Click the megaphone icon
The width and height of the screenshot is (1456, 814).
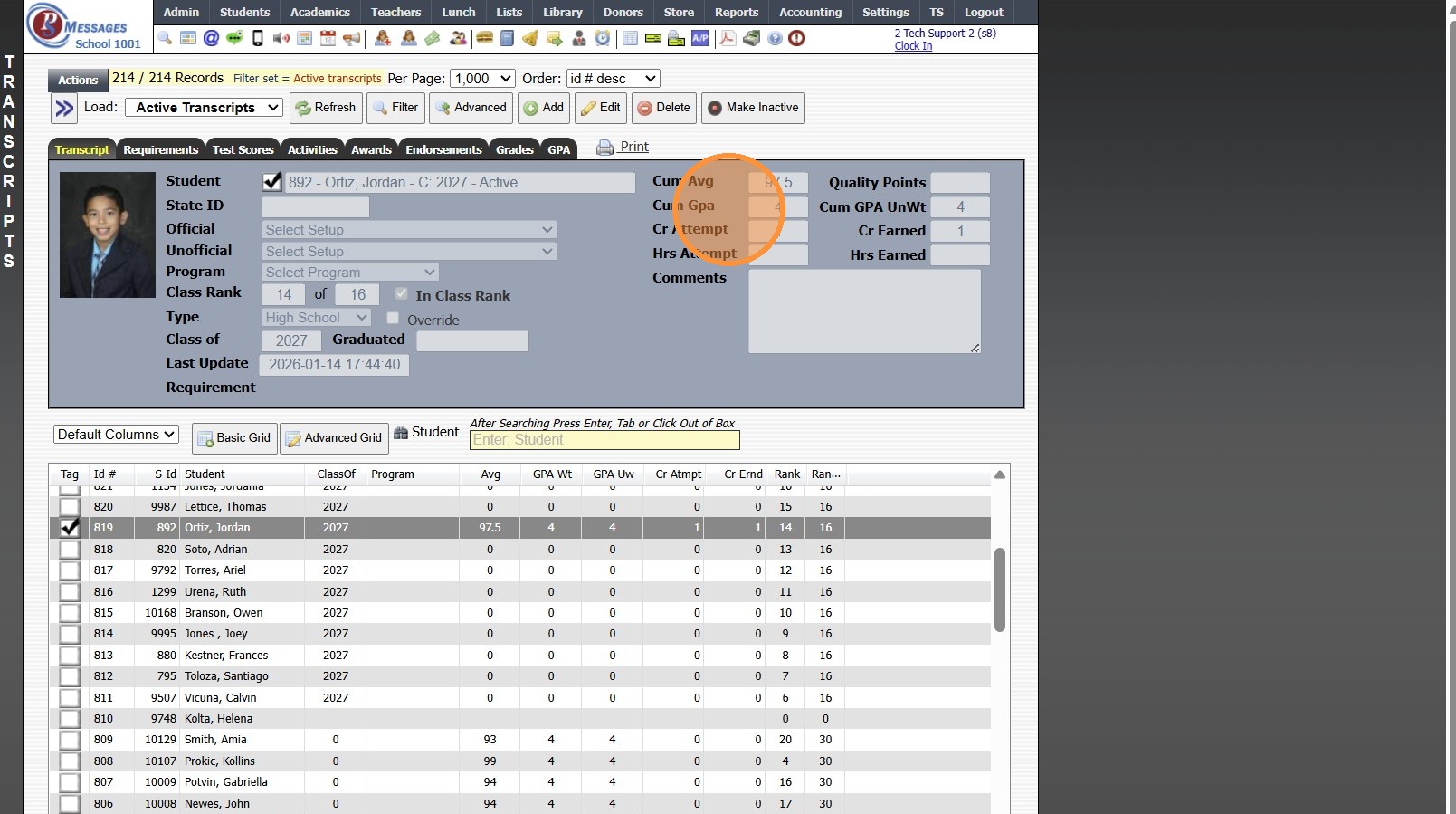[x=351, y=38]
